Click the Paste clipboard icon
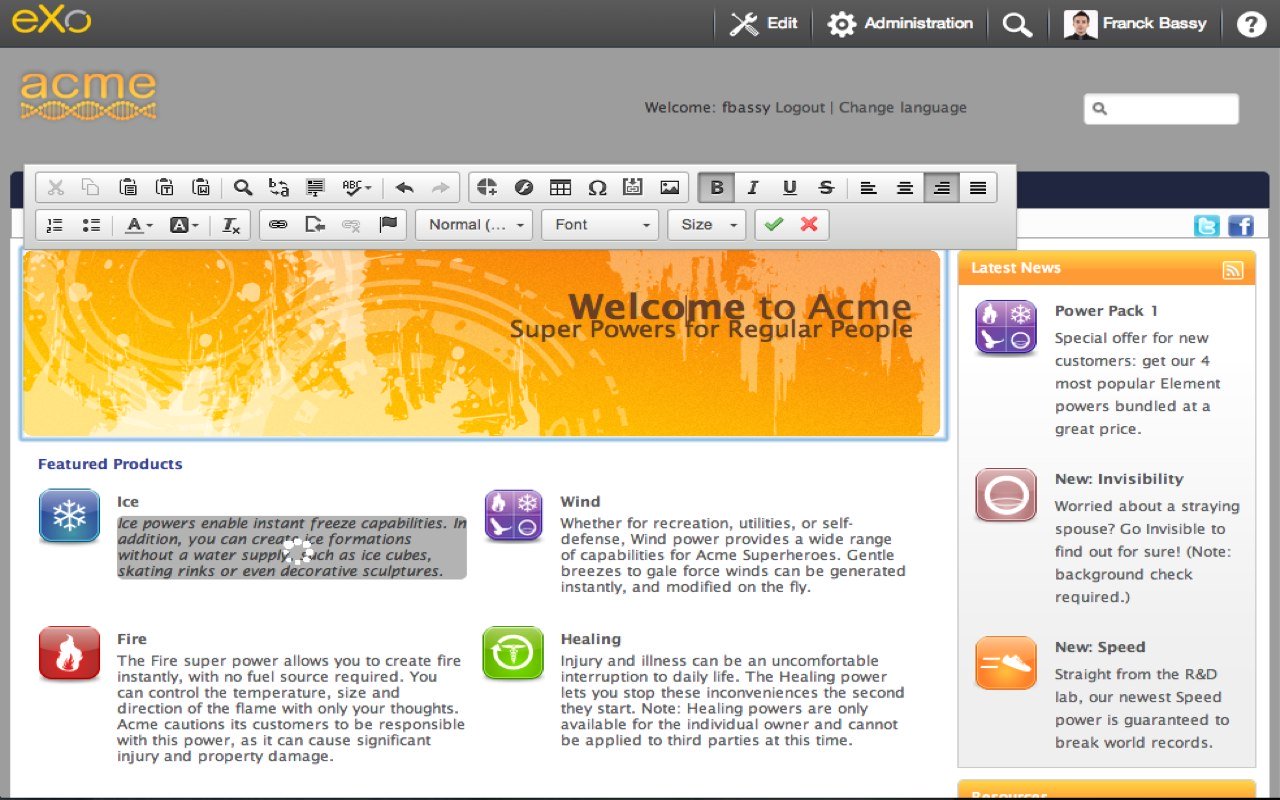 tap(128, 187)
